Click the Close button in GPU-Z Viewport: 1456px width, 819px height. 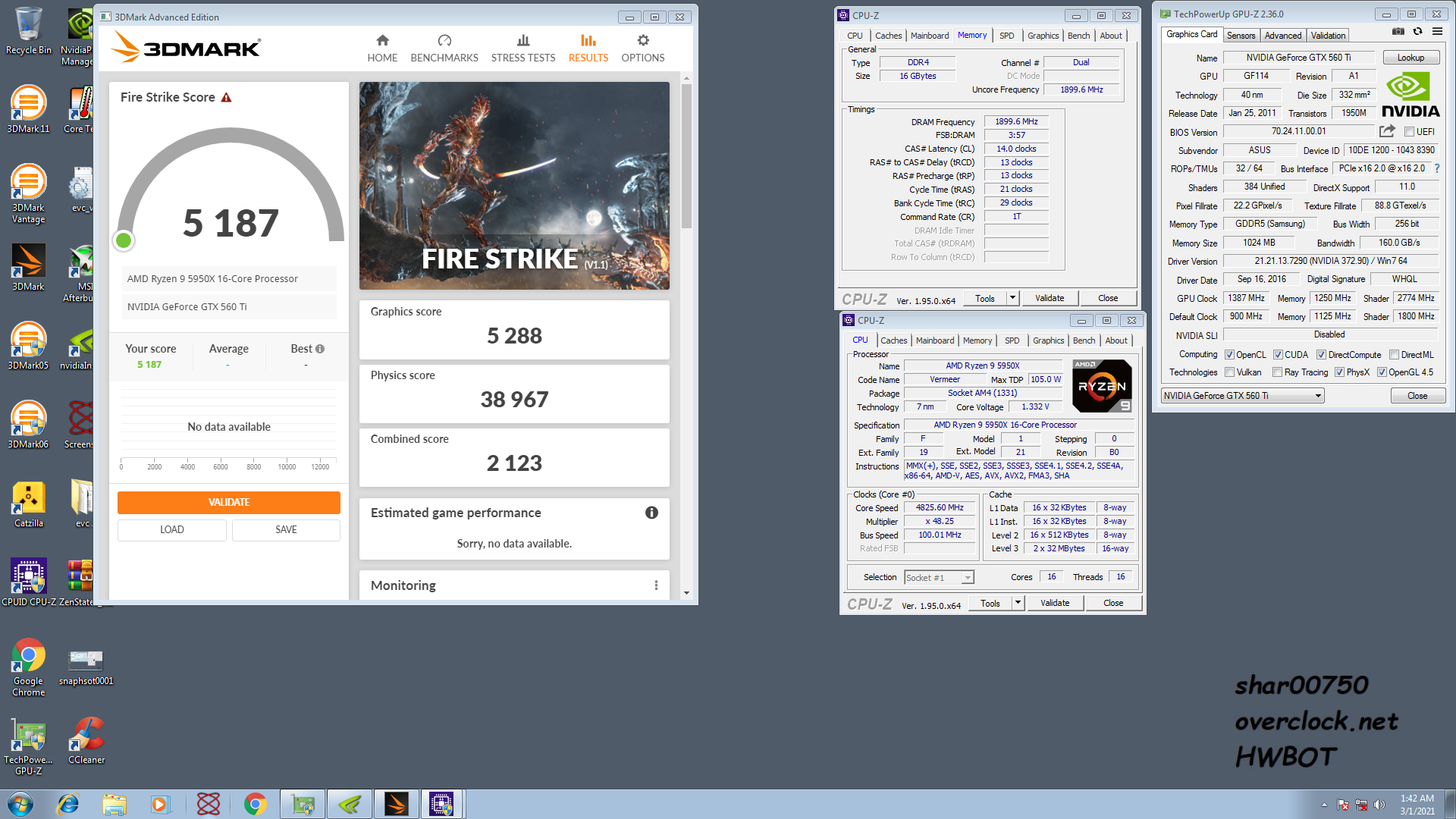pos(1417,396)
